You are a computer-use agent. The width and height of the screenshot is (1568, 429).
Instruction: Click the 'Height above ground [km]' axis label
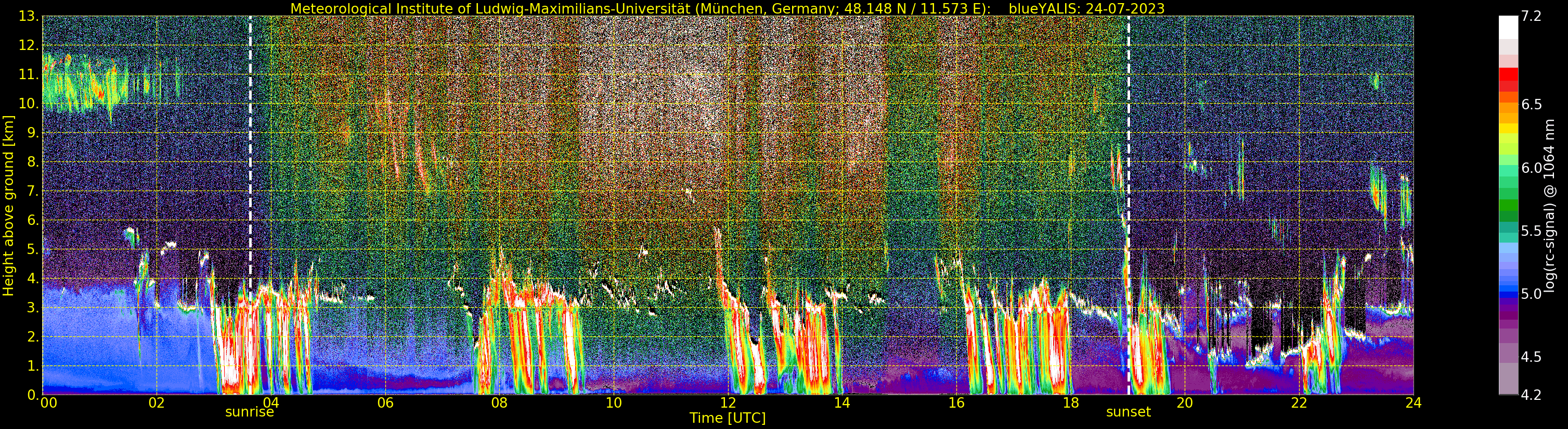point(8,205)
